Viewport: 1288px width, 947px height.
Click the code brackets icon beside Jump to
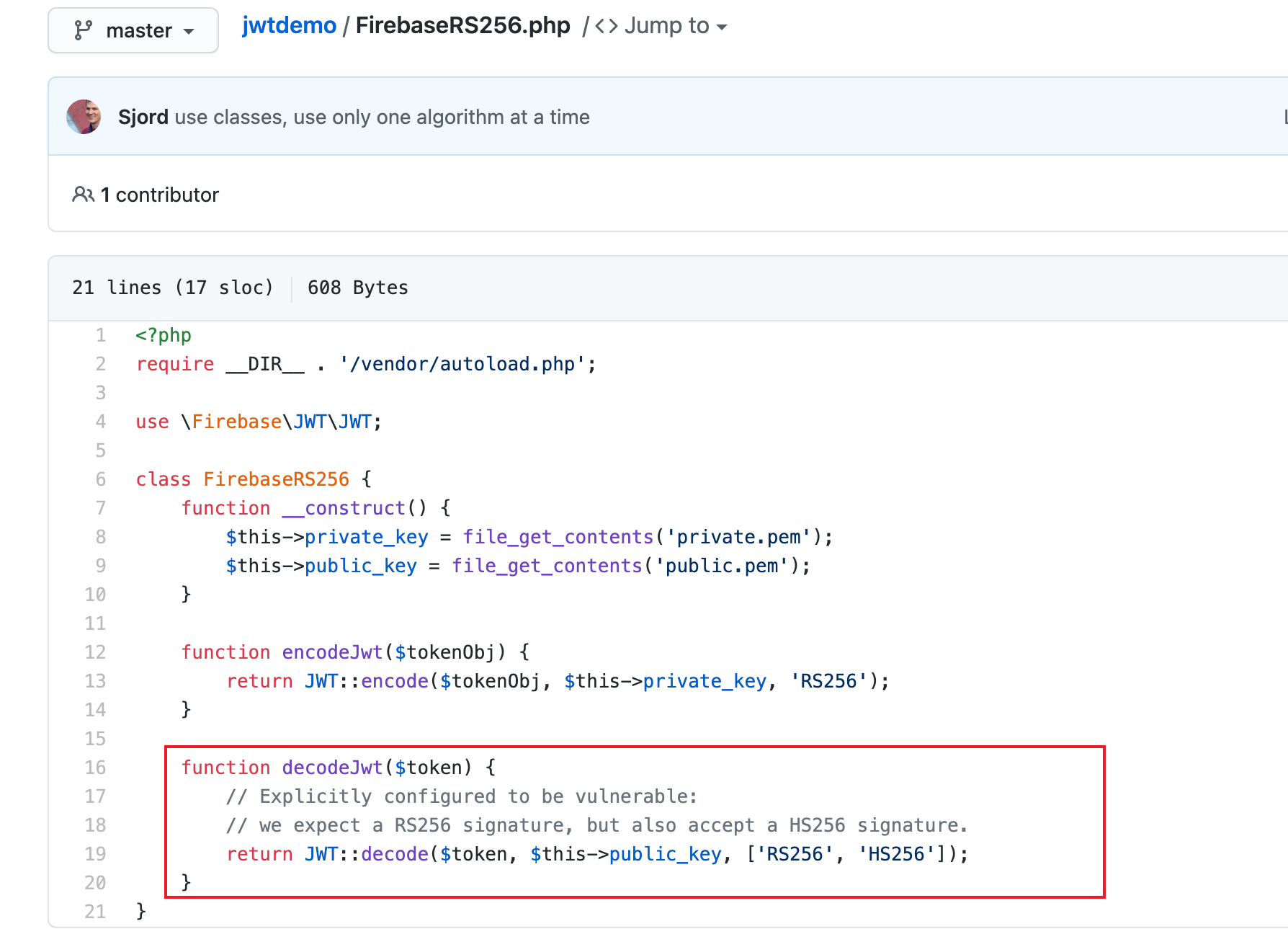click(607, 27)
